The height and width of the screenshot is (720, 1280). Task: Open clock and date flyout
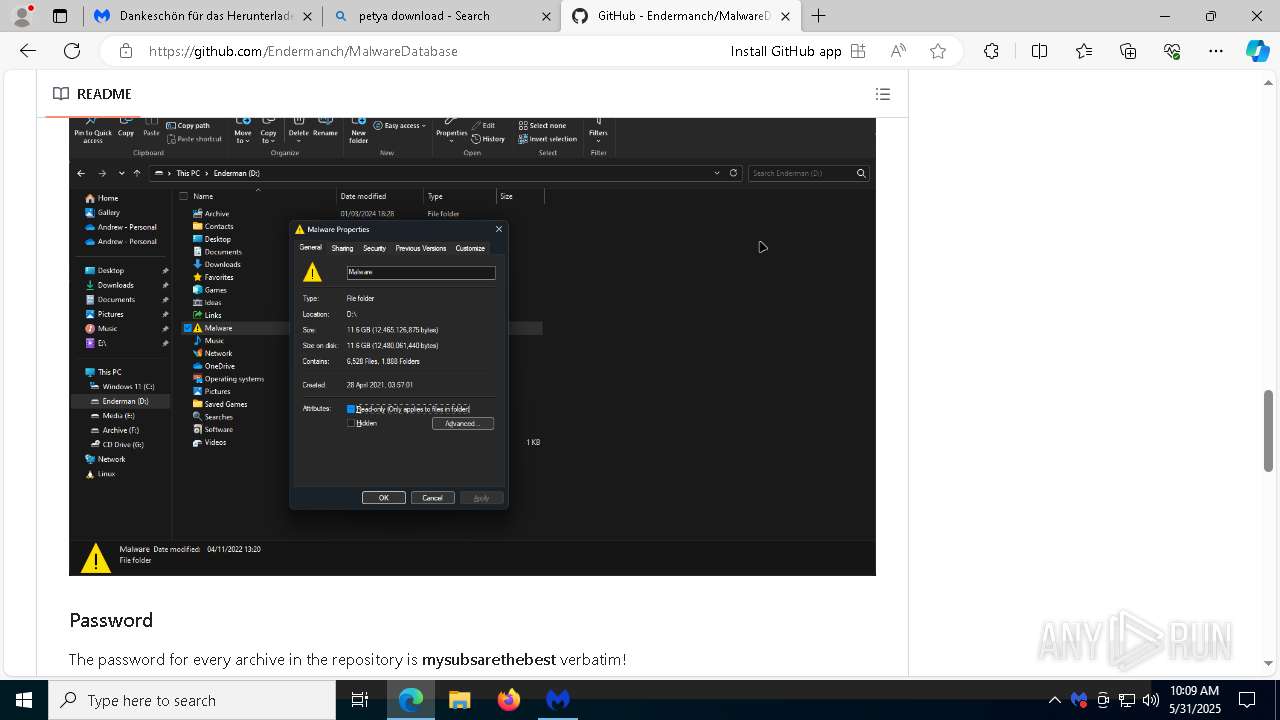coord(1194,700)
